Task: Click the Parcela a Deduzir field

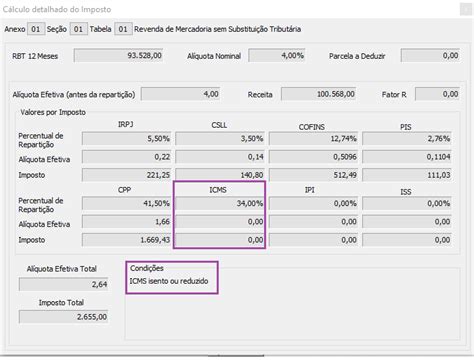Action: (430, 55)
